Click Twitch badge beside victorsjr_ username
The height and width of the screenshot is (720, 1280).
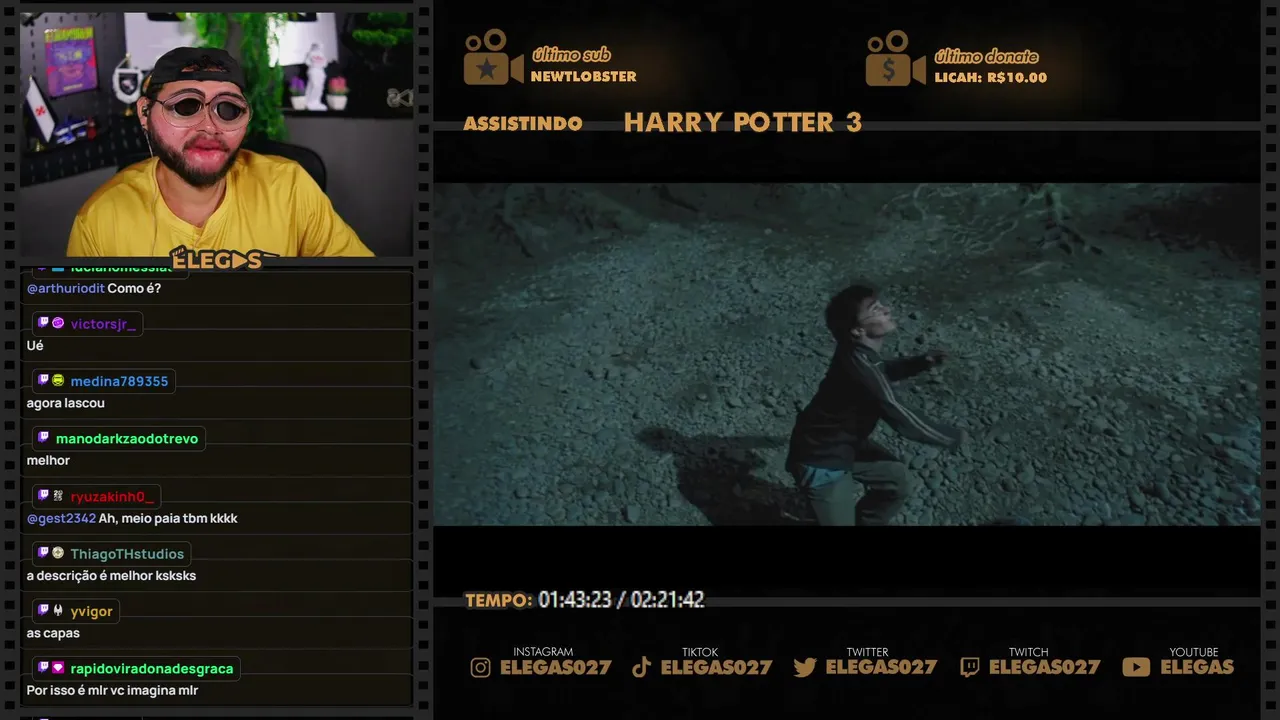pyautogui.click(x=43, y=323)
